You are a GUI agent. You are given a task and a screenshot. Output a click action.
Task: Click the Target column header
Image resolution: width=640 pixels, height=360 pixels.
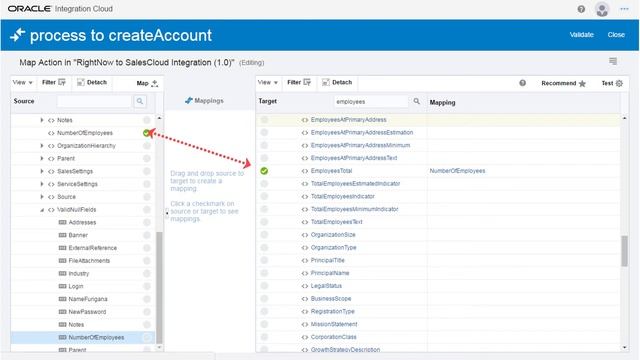pos(268,101)
